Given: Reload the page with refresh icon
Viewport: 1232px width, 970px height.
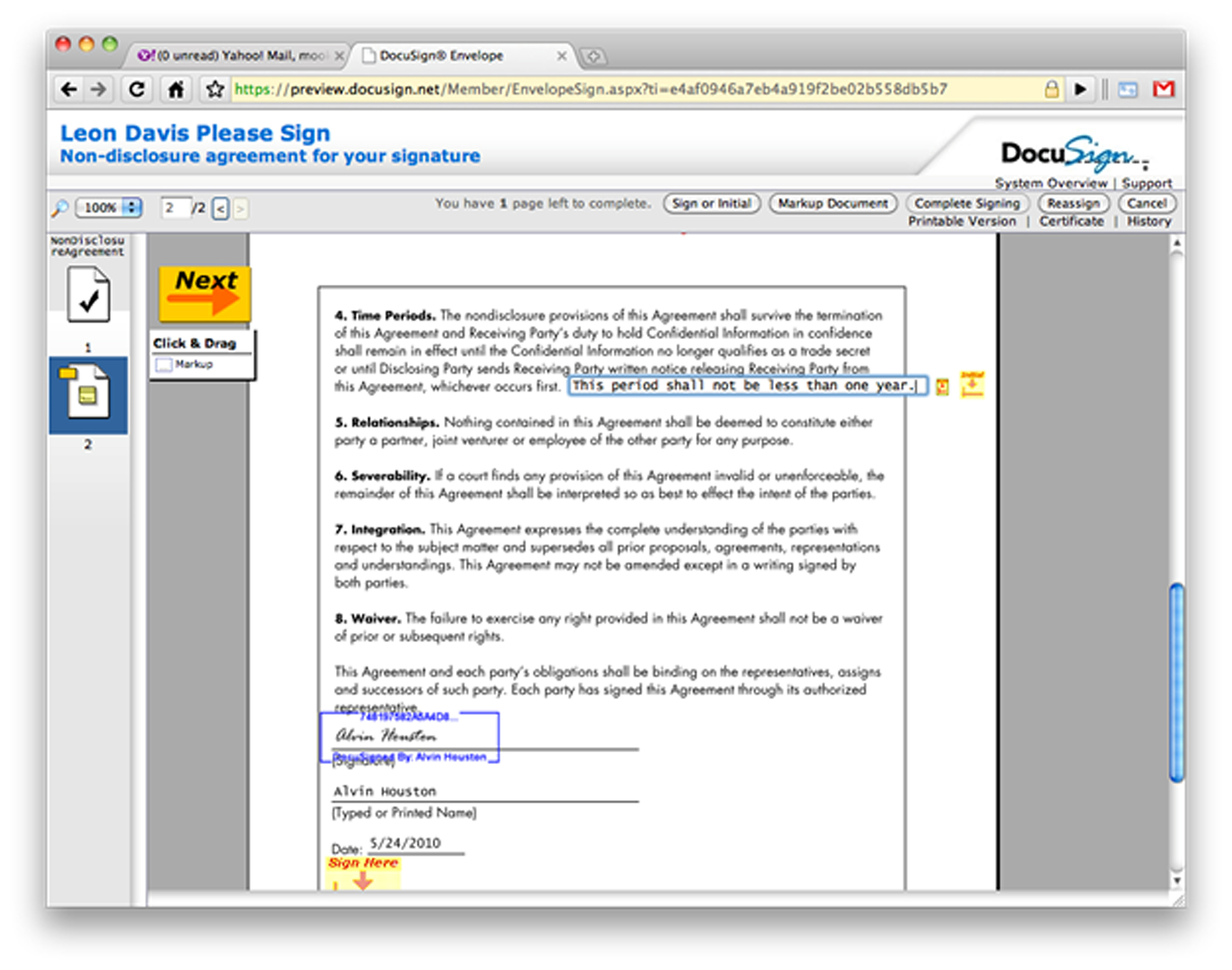Looking at the screenshot, I should (x=137, y=89).
